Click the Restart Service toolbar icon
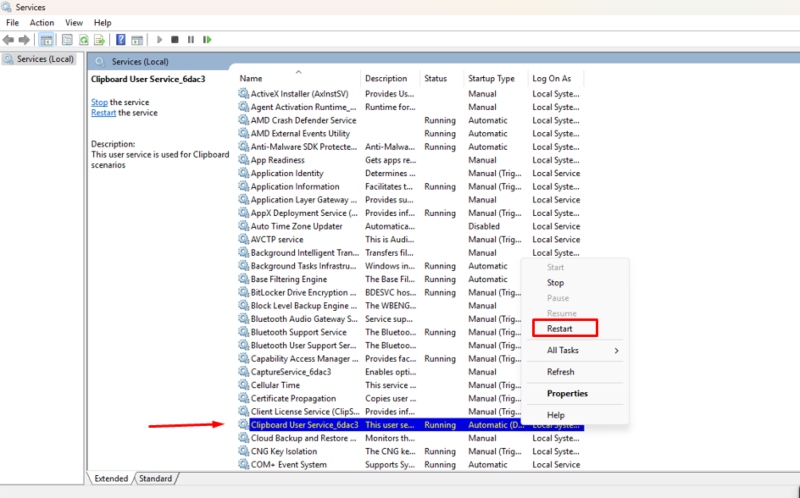This screenshot has height=498, width=800. coord(207,40)
